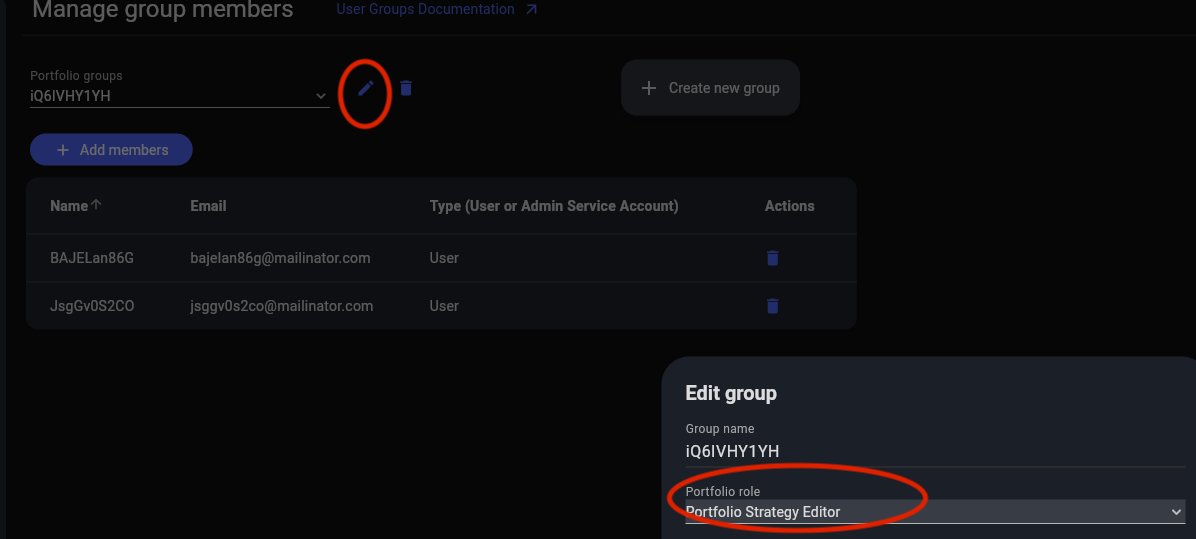This screenshot has height=539, width=1196.
Task: Delete the group using trash icon beside pencil
Action: pyautogui.click(x=406, y=88)
